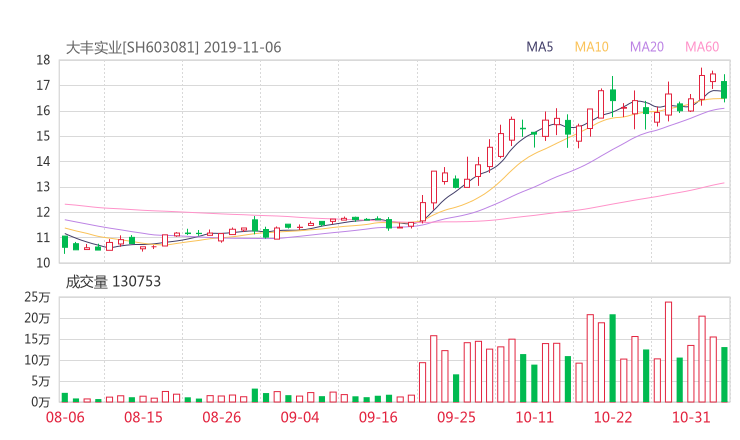Click the MA10 legend label
740x440 pixels.
[591, 47]
